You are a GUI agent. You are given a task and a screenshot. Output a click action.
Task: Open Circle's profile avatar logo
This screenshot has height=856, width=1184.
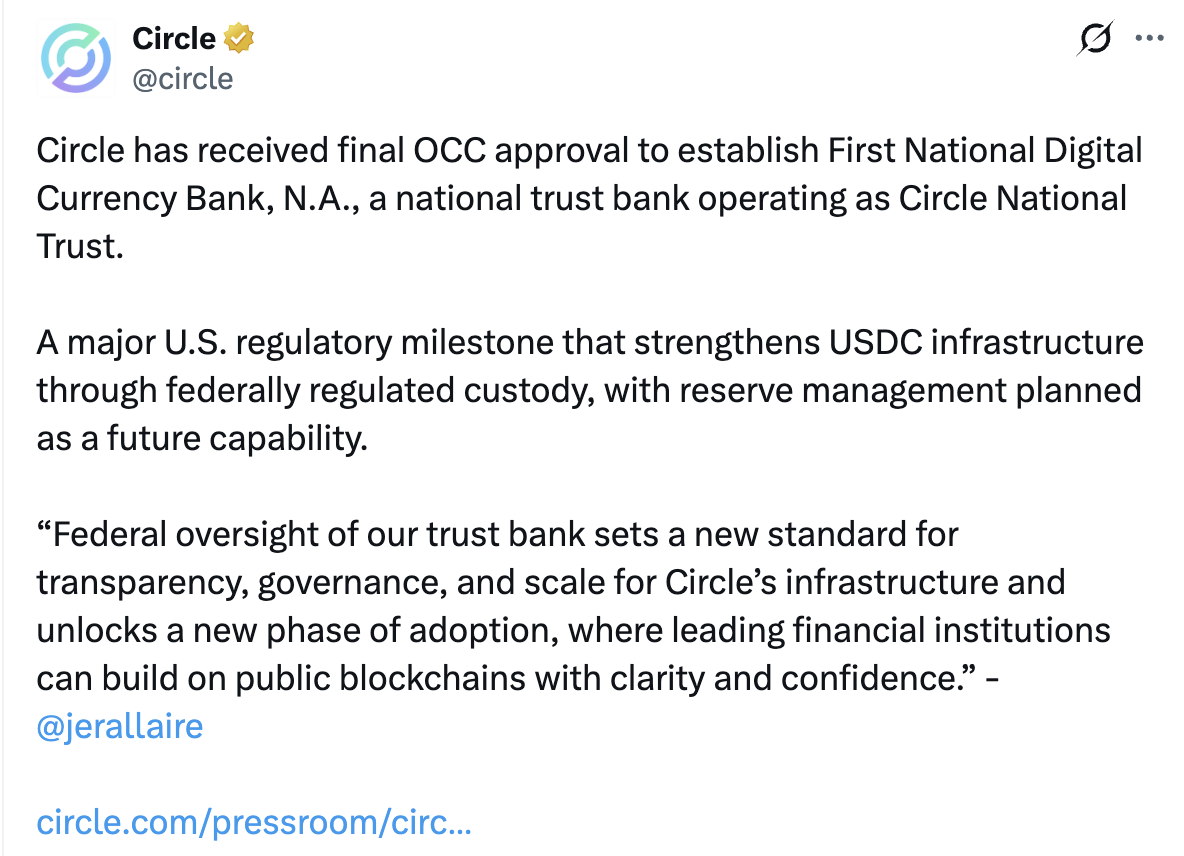76,58
